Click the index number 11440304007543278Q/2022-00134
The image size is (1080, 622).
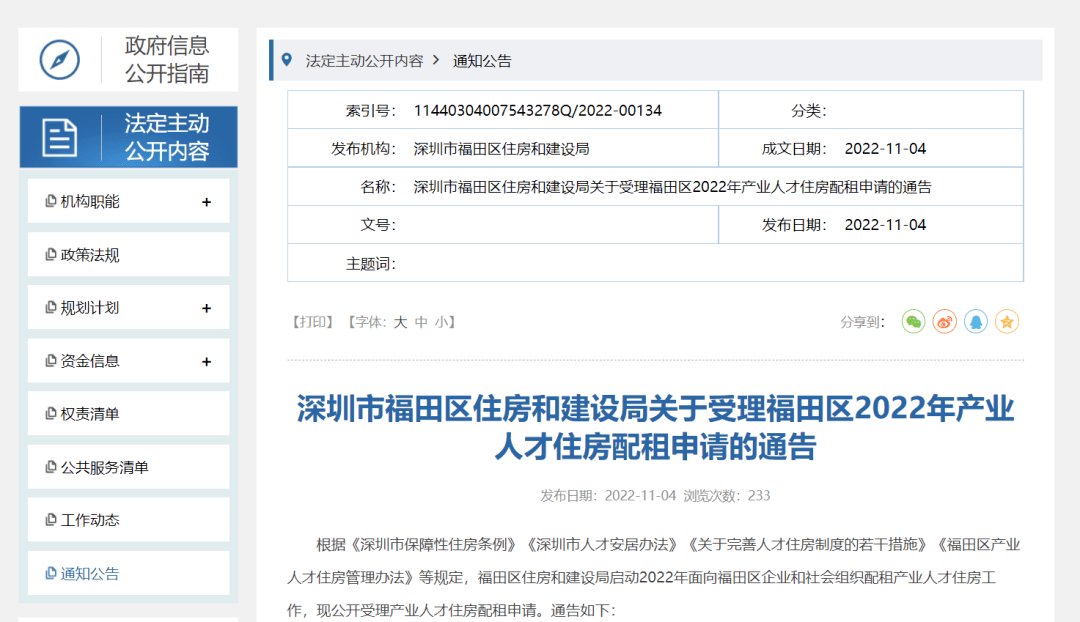coord(537,110)
